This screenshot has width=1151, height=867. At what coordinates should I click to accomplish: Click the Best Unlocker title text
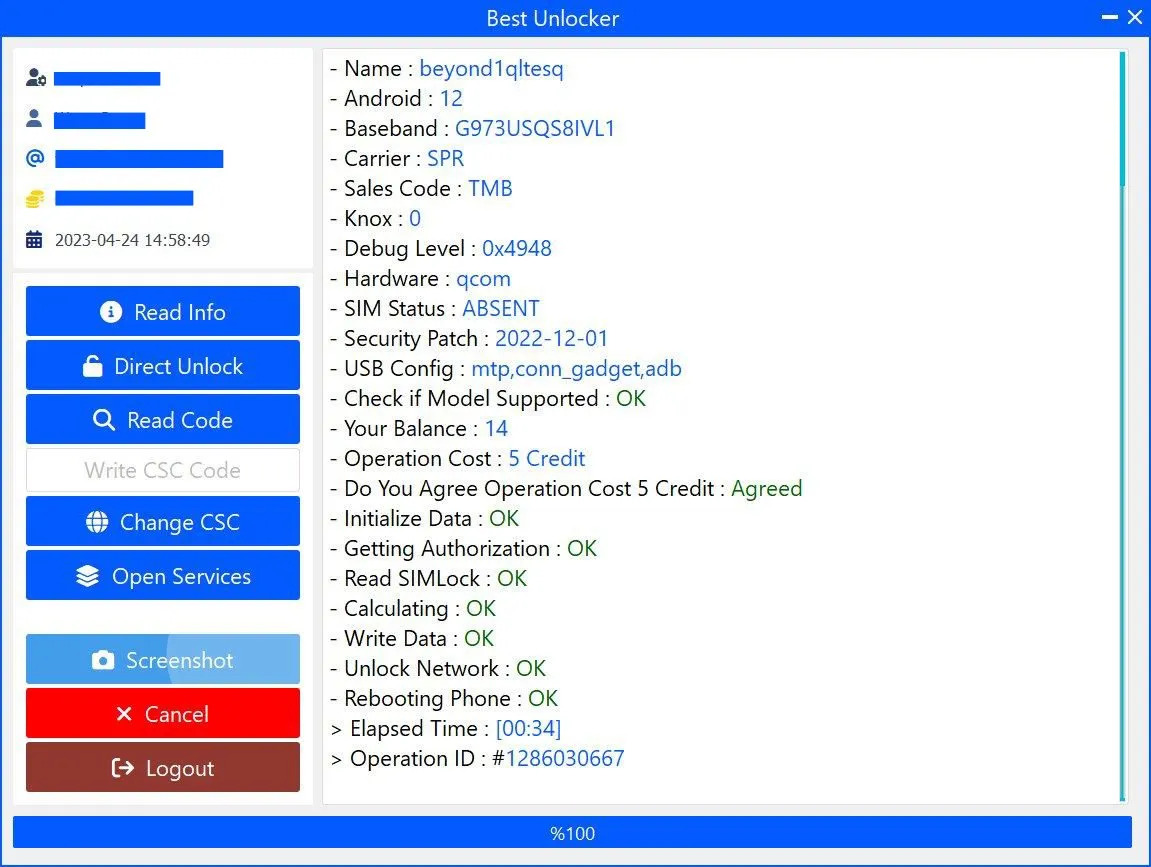tap(553, 18)
